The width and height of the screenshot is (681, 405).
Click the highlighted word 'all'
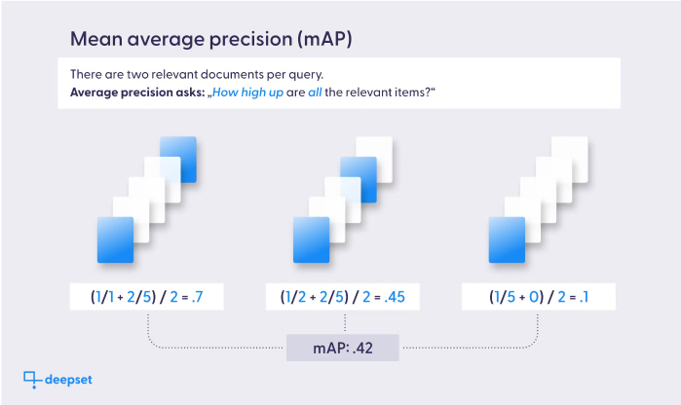coord(315,92)
